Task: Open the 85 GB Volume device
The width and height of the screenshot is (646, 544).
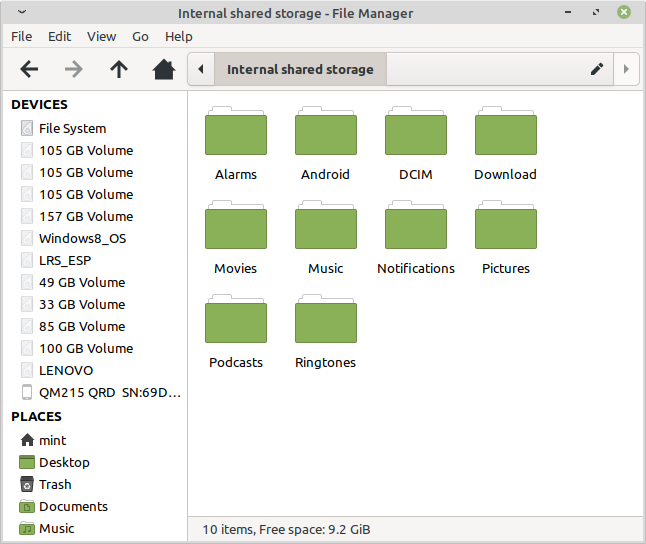Action: pyautogui.click(x=95, y=326)
